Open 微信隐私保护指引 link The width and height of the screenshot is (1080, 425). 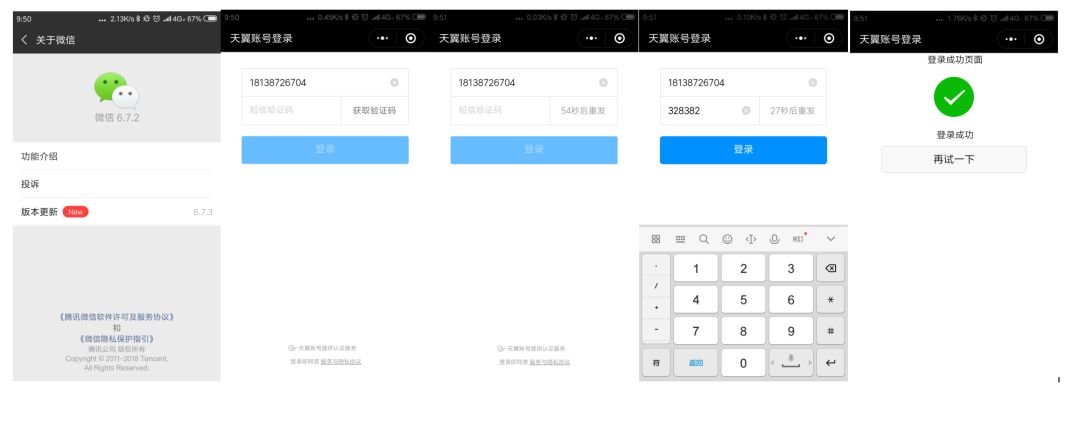[116, 339]
